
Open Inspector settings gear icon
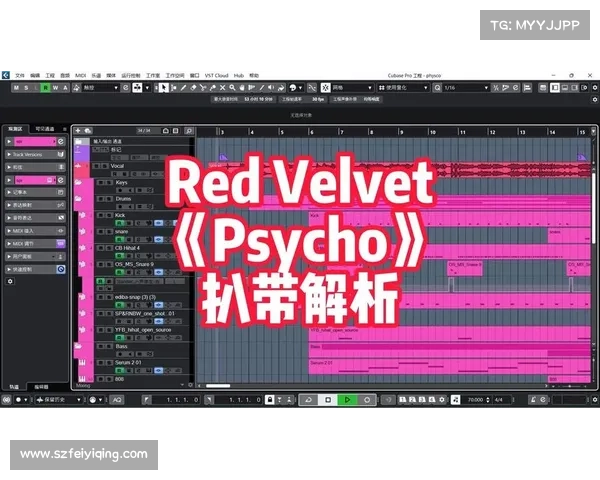click(10, 281)
